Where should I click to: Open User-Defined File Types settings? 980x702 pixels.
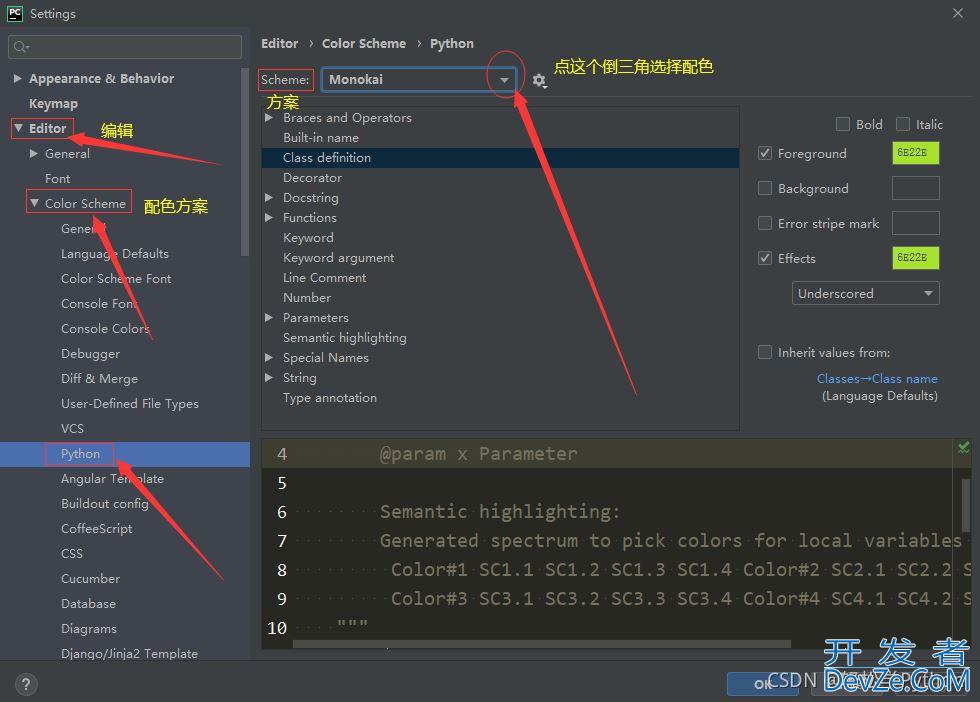[130, 404]
